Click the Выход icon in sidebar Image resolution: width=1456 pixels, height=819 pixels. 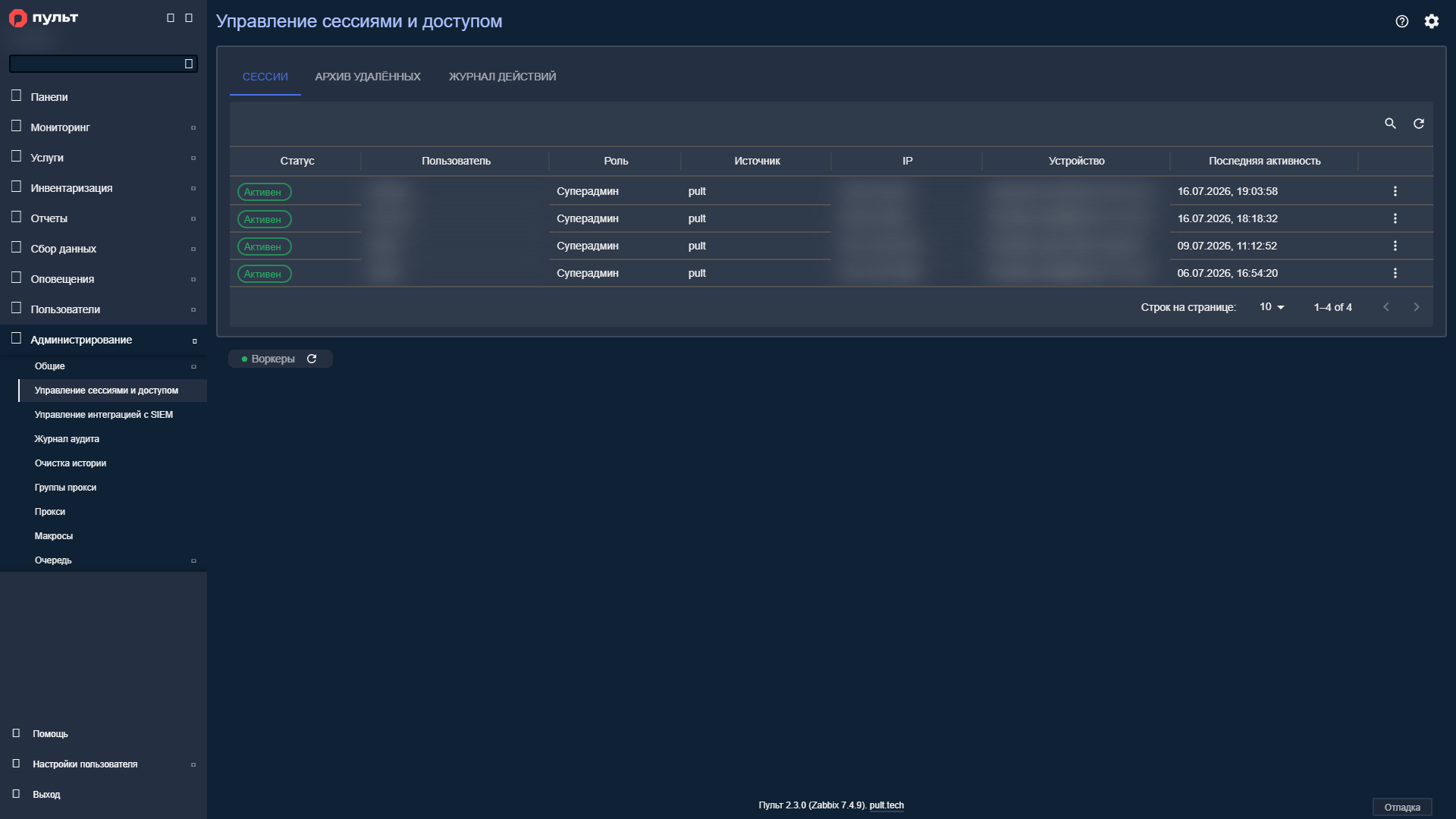pos(16,794)
